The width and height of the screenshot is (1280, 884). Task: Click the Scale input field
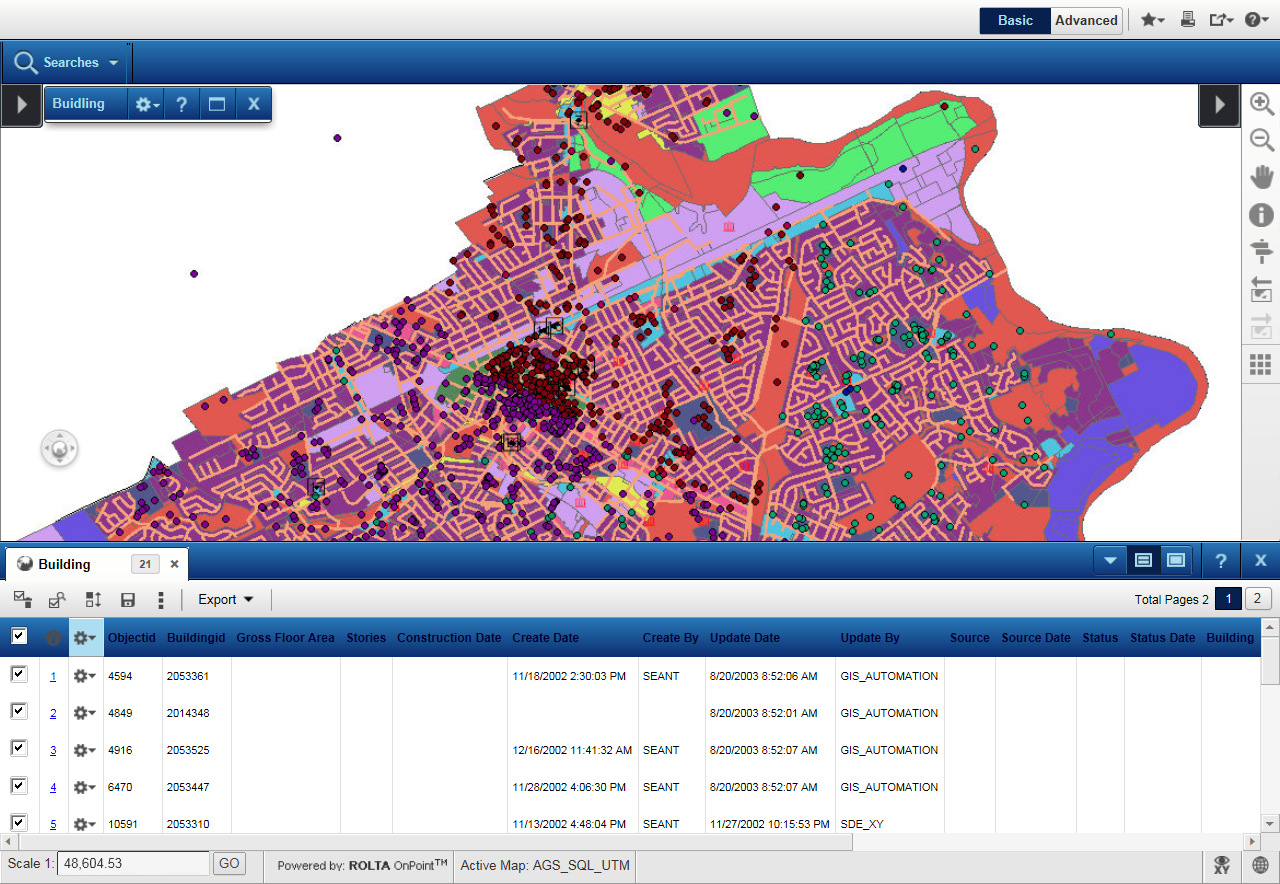[133, 863]
